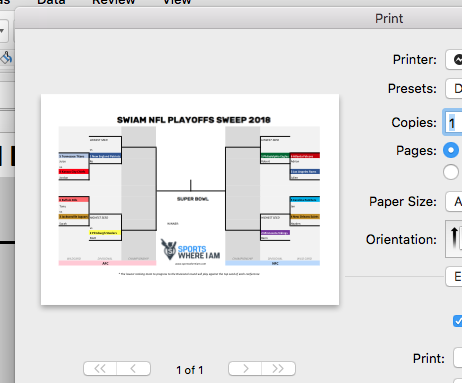This screenshot has width=462, height=383.
Task: Open the Presets dropdown
Action: click(x=454, y=89)
